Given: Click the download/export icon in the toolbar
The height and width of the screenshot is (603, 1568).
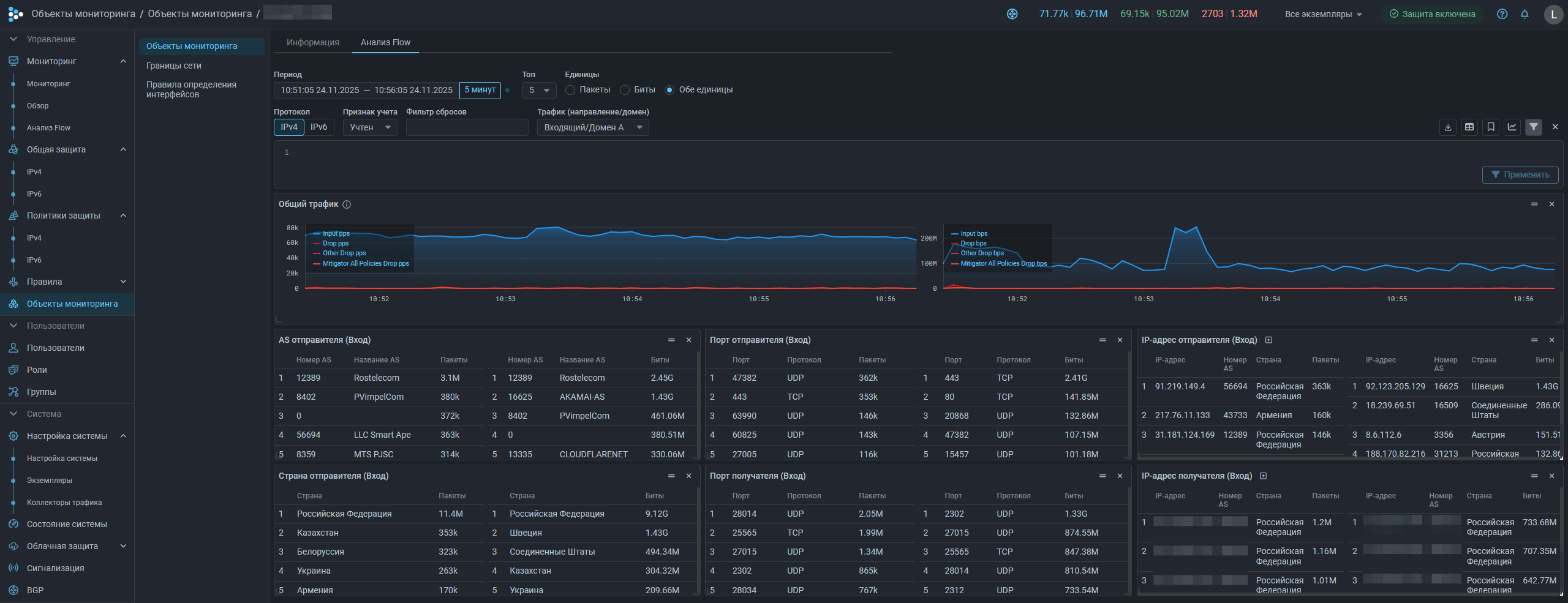Looking at the screenshot, I should pyautogui.click(x=1448, y=127).
